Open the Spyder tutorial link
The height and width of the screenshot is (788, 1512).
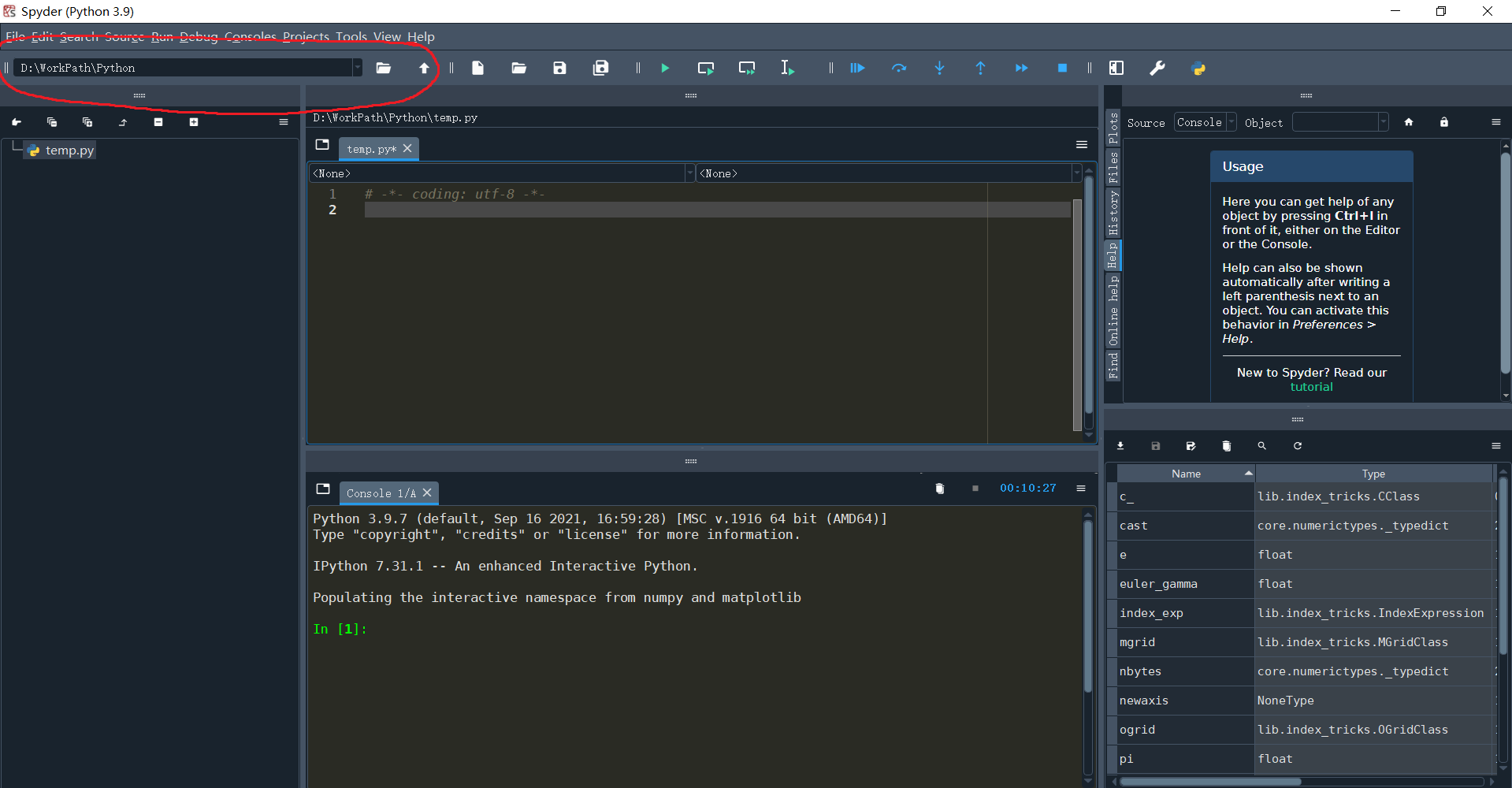click(1310, 387)
